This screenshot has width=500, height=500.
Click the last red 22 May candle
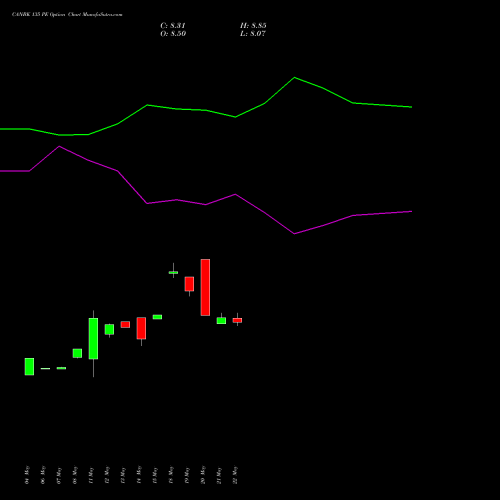click(237, 320)
